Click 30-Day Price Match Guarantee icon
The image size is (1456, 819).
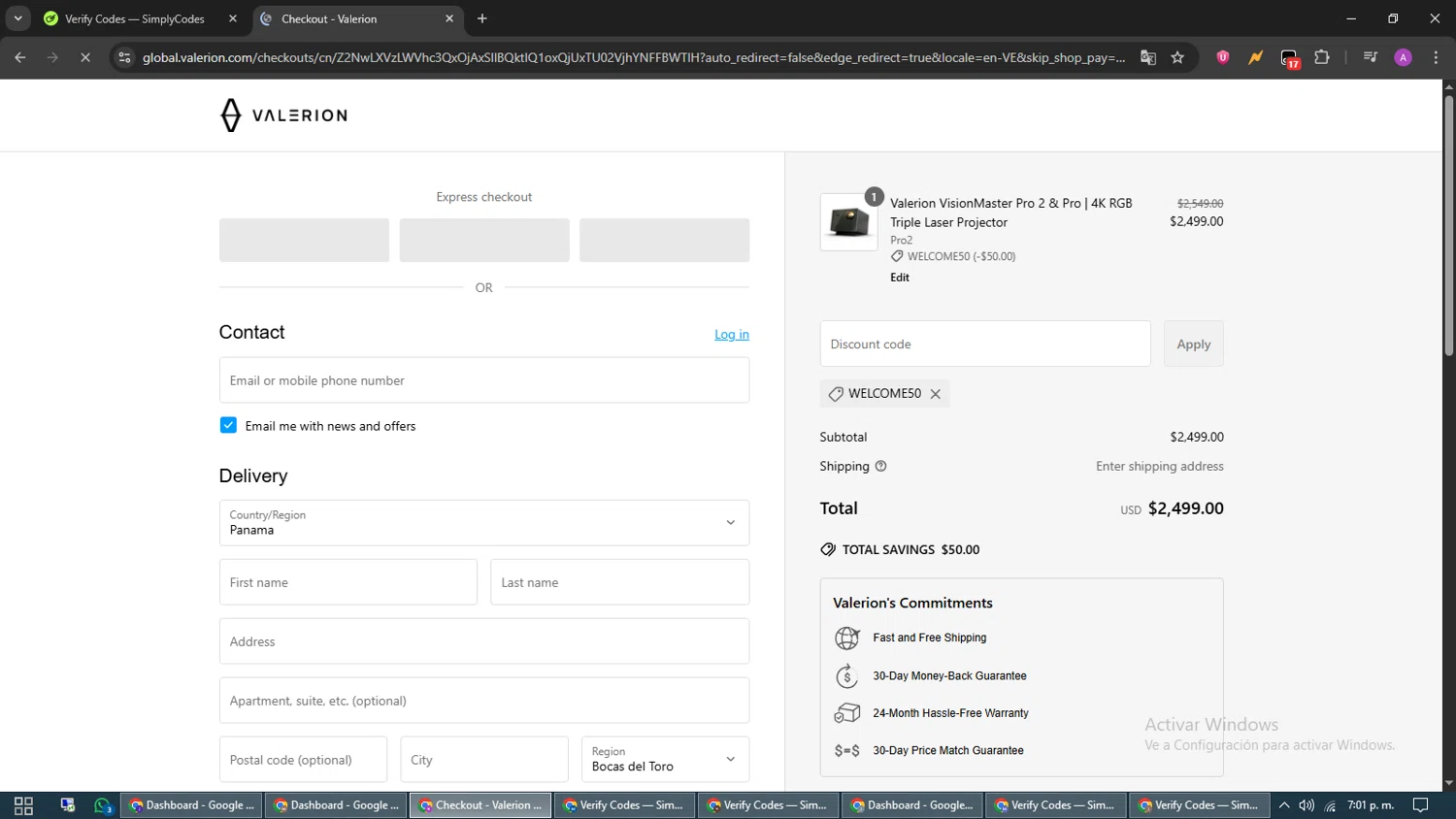pyautogui.click(x=846, y=751)
